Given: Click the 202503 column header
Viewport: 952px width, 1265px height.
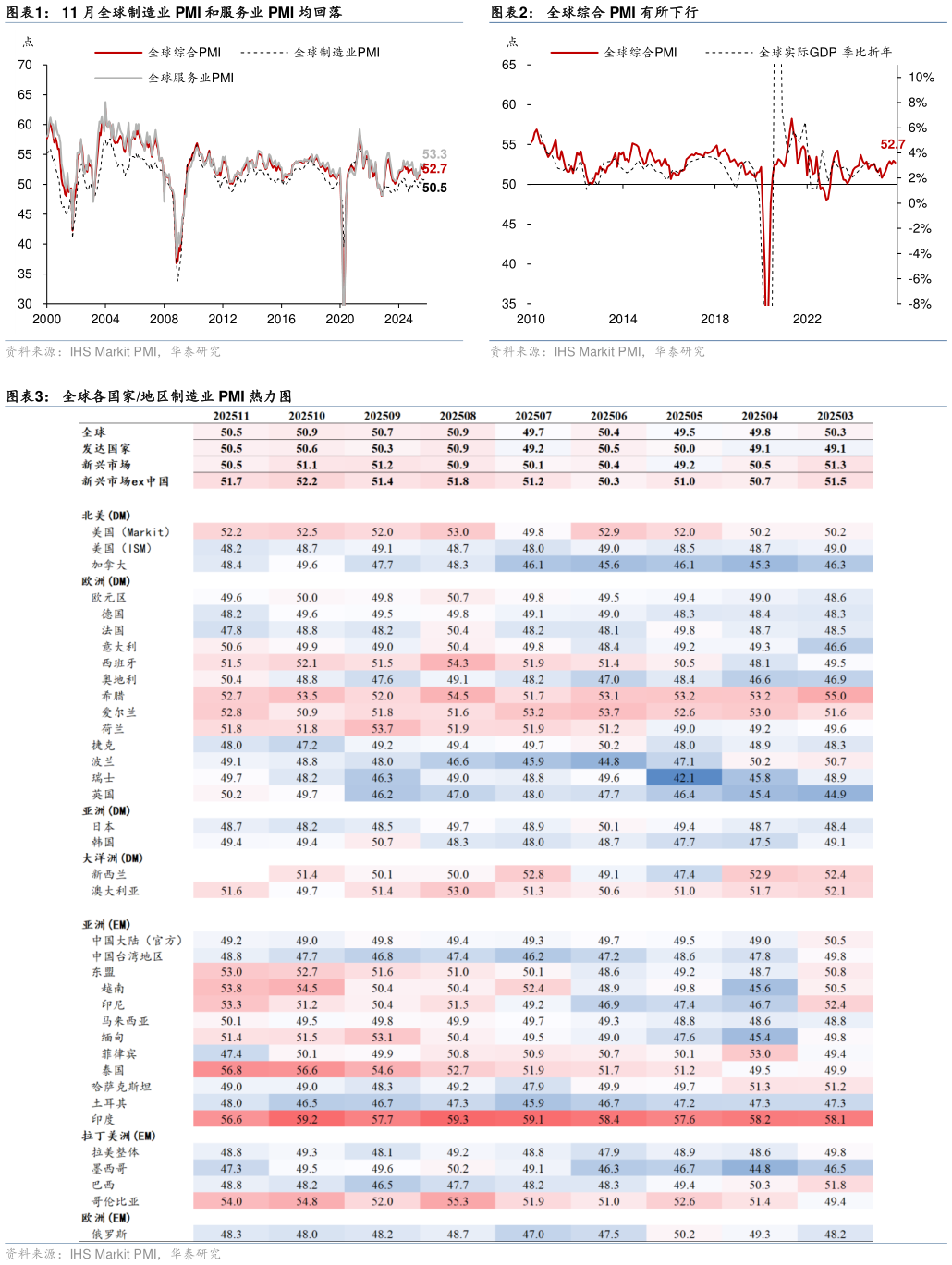Looking at the screenshot, I should 836,416.
